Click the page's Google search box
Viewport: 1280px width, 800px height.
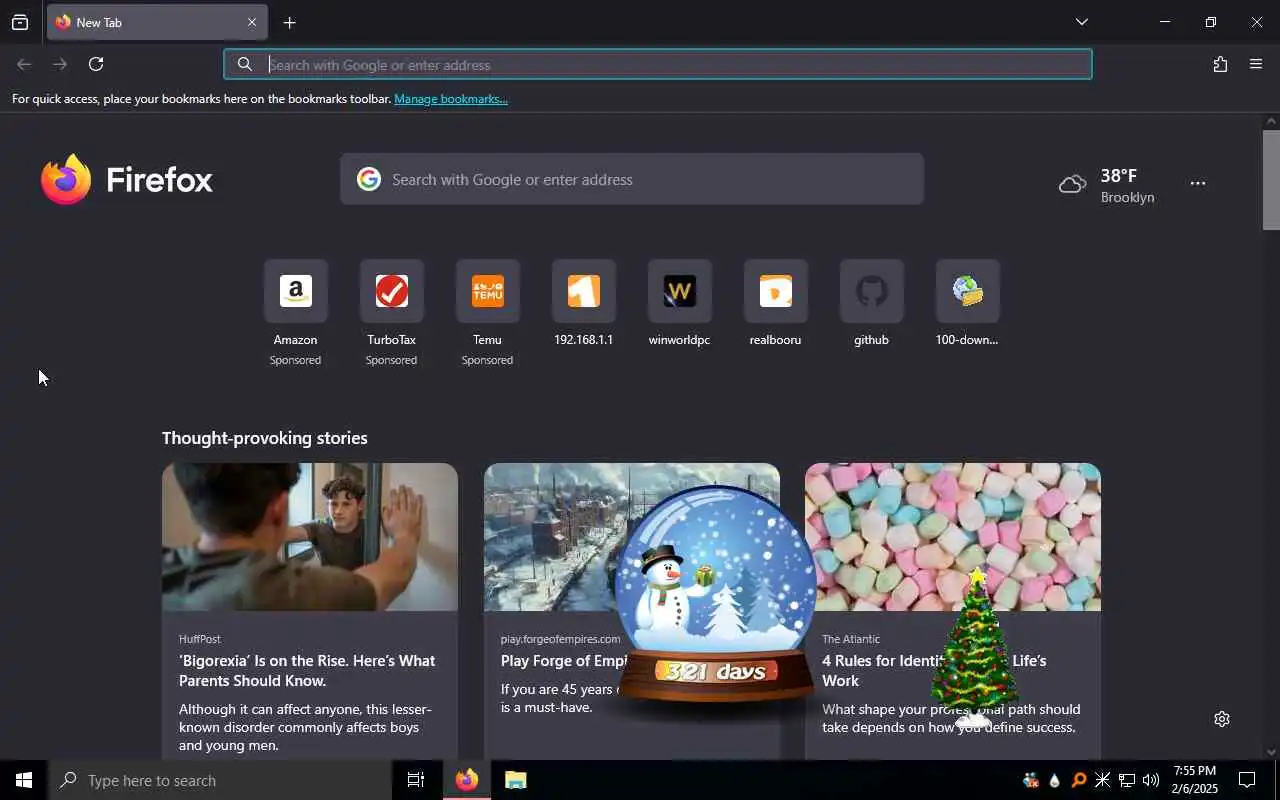(632, 179)
